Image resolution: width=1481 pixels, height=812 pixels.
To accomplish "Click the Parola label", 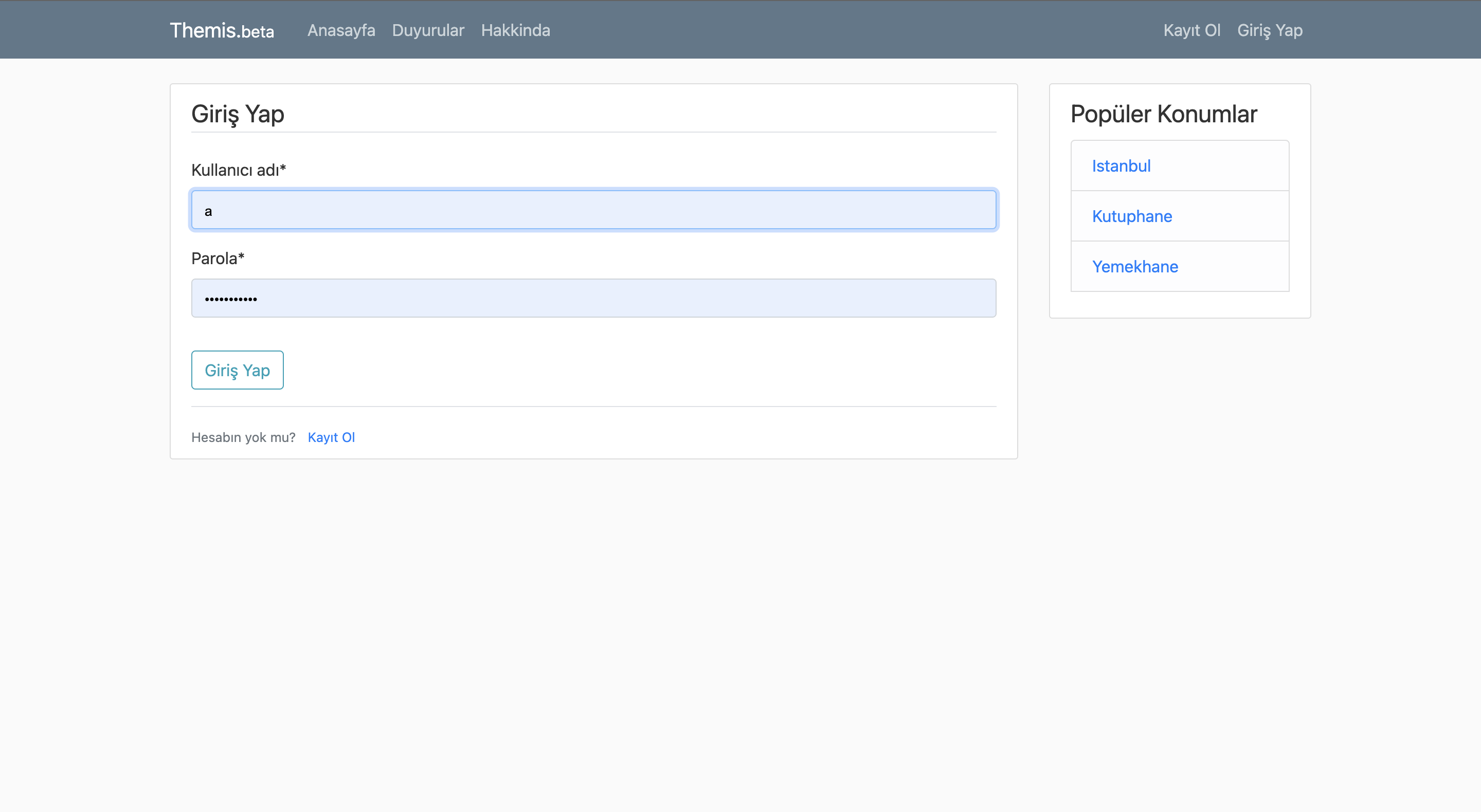I will coord(218,258).
